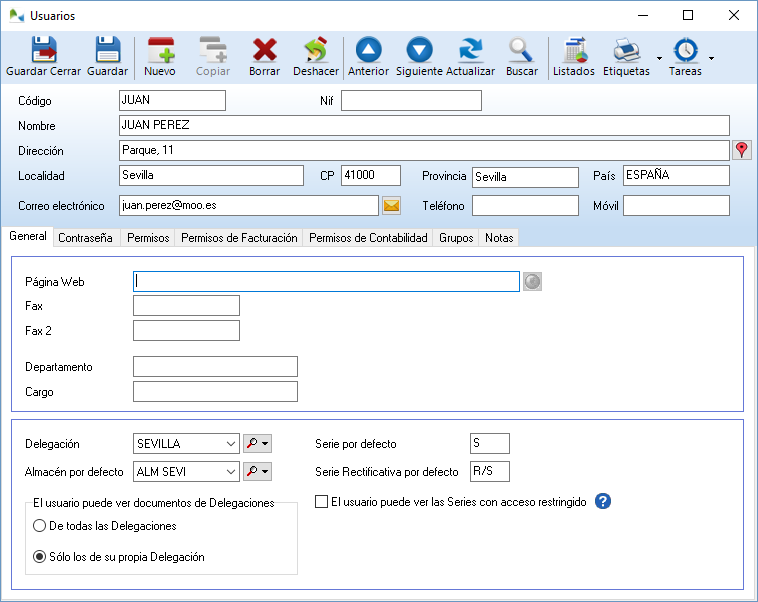
Task: Open the Permisos de Facturación tab
Action: pyautogui.click(x=239, y=238)
